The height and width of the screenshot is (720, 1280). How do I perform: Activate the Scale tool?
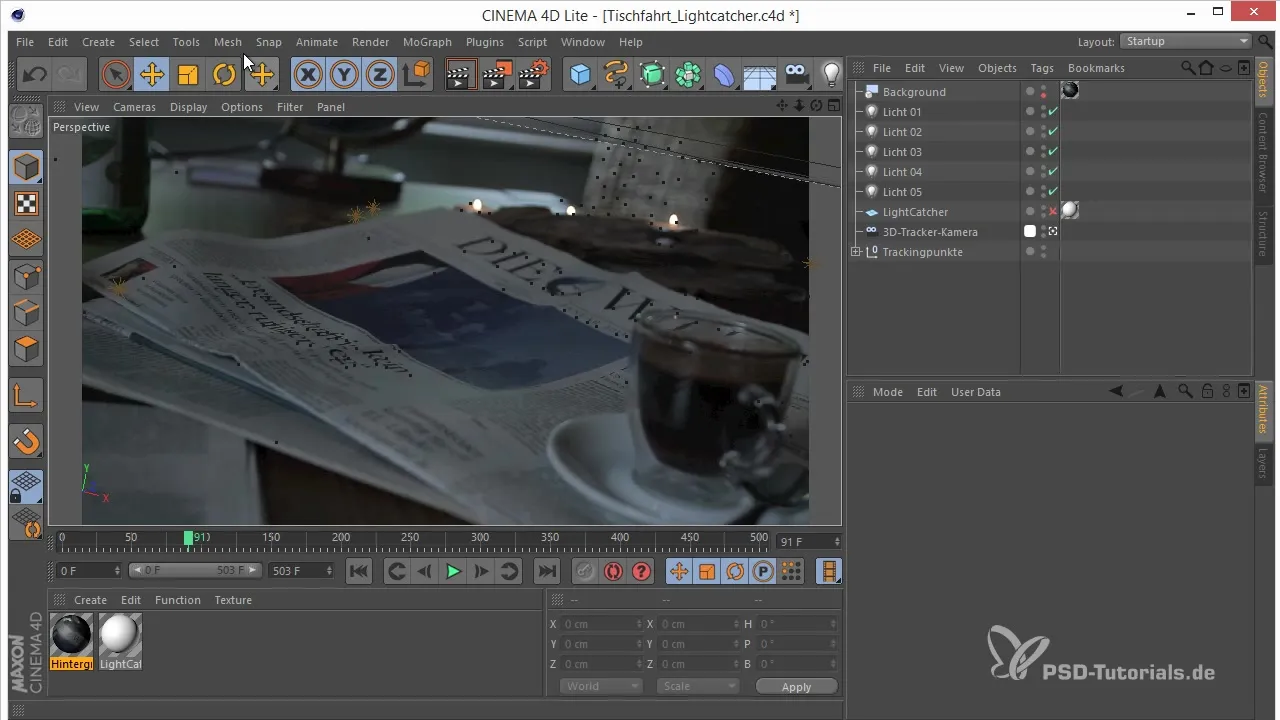point(188,75)
